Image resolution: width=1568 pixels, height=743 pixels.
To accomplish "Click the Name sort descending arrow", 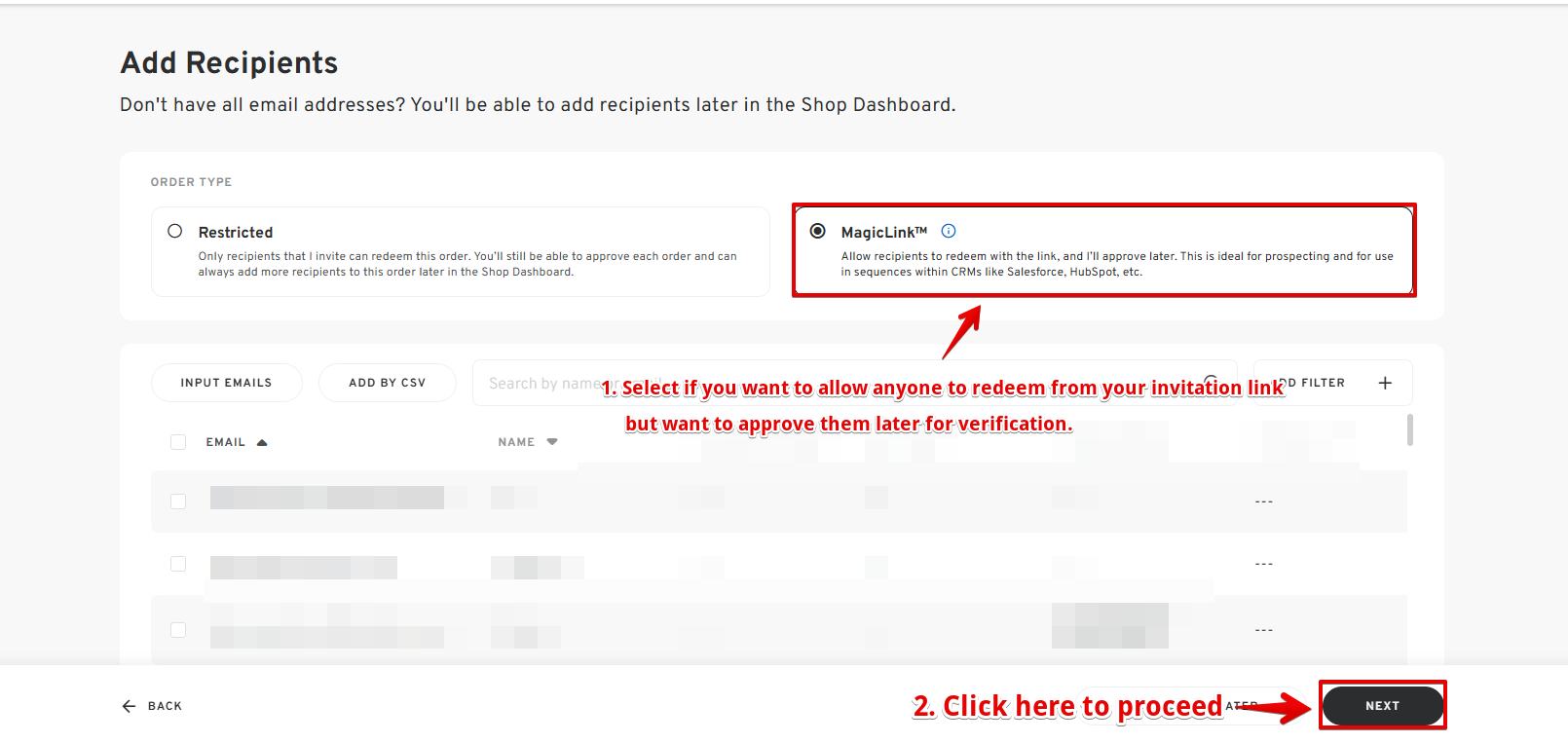I will click(552, 442).
